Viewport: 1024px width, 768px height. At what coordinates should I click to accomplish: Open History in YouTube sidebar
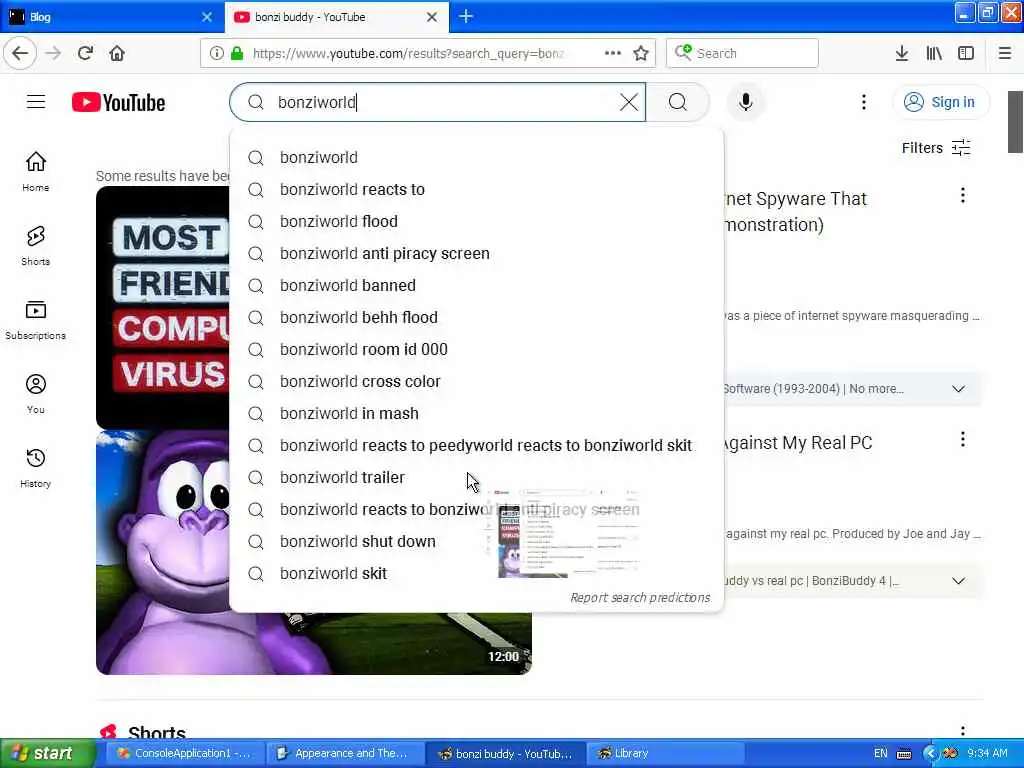[x=36, y=468]
